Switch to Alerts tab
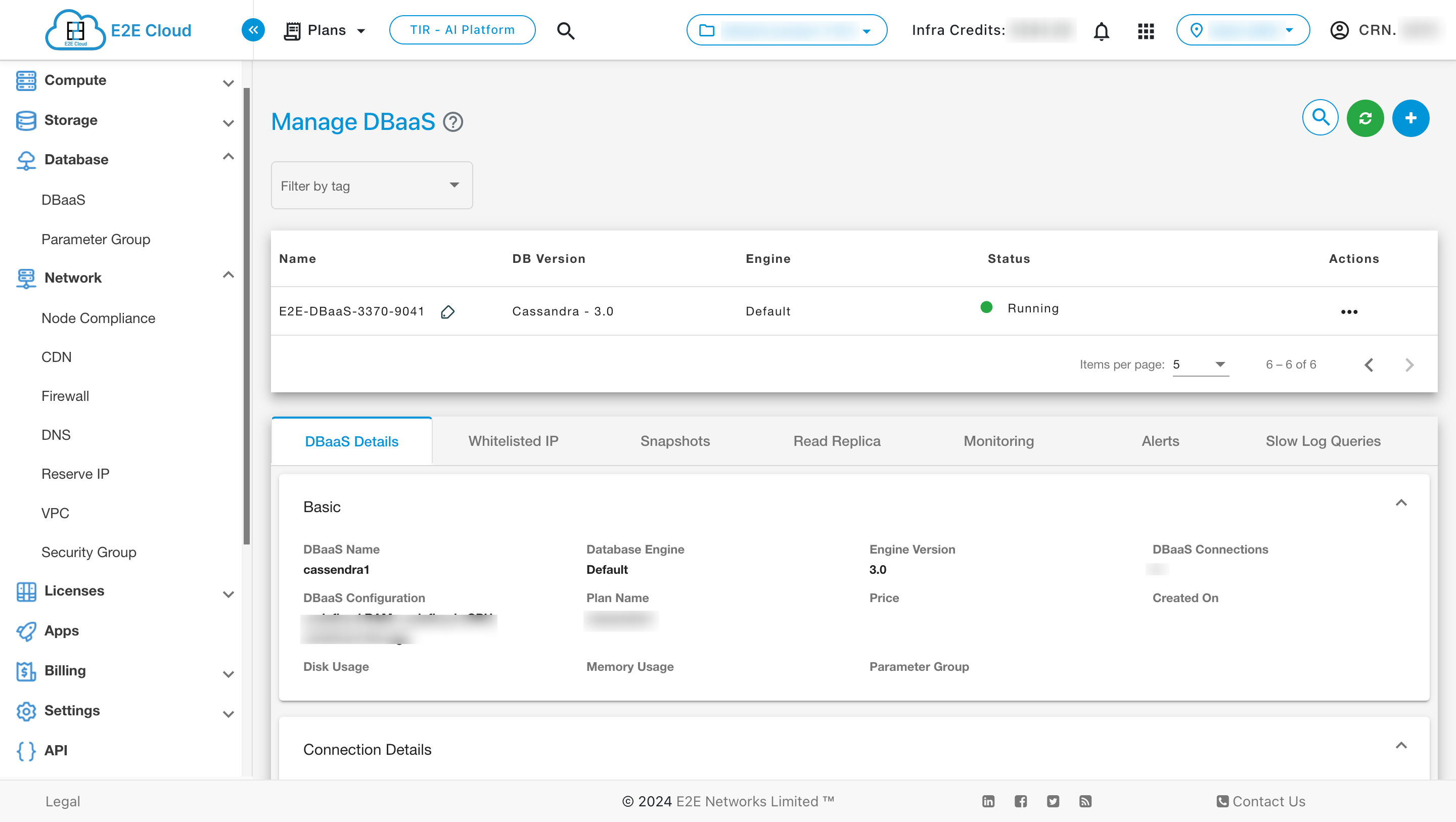Viewport: 1456px width, 822px height. tap(1160, 441)
